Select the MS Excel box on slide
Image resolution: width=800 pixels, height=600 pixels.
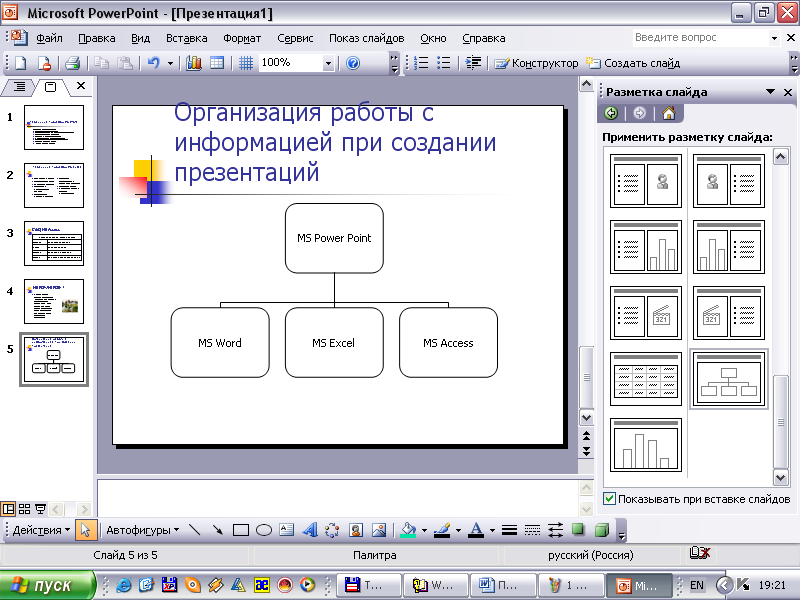click(334, 343)
